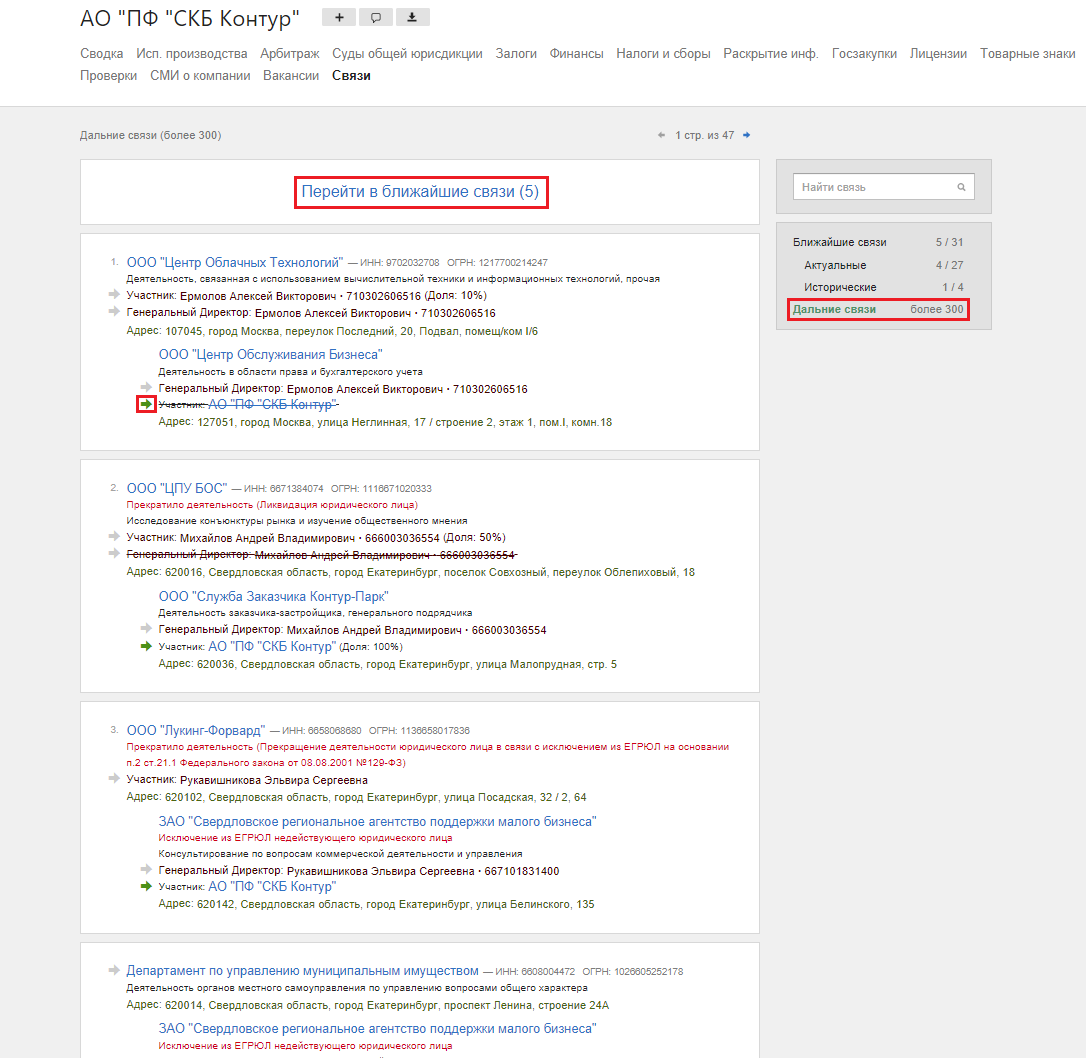Go to previous page with left arrow
This screenshot has height=1058, width=1086.
(x=661, y=135)
